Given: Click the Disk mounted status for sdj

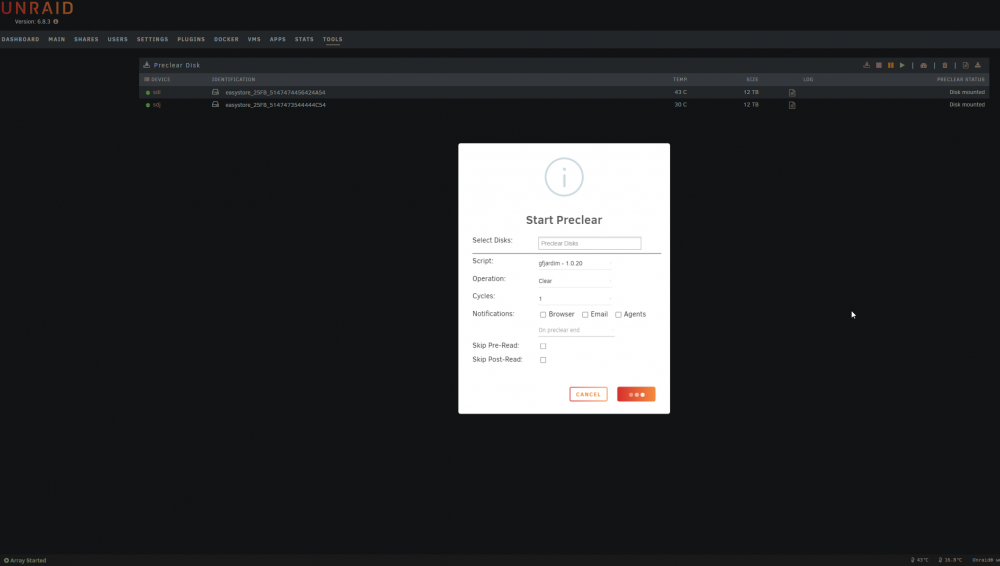Looking at the screenshot, I should point(967,104).
